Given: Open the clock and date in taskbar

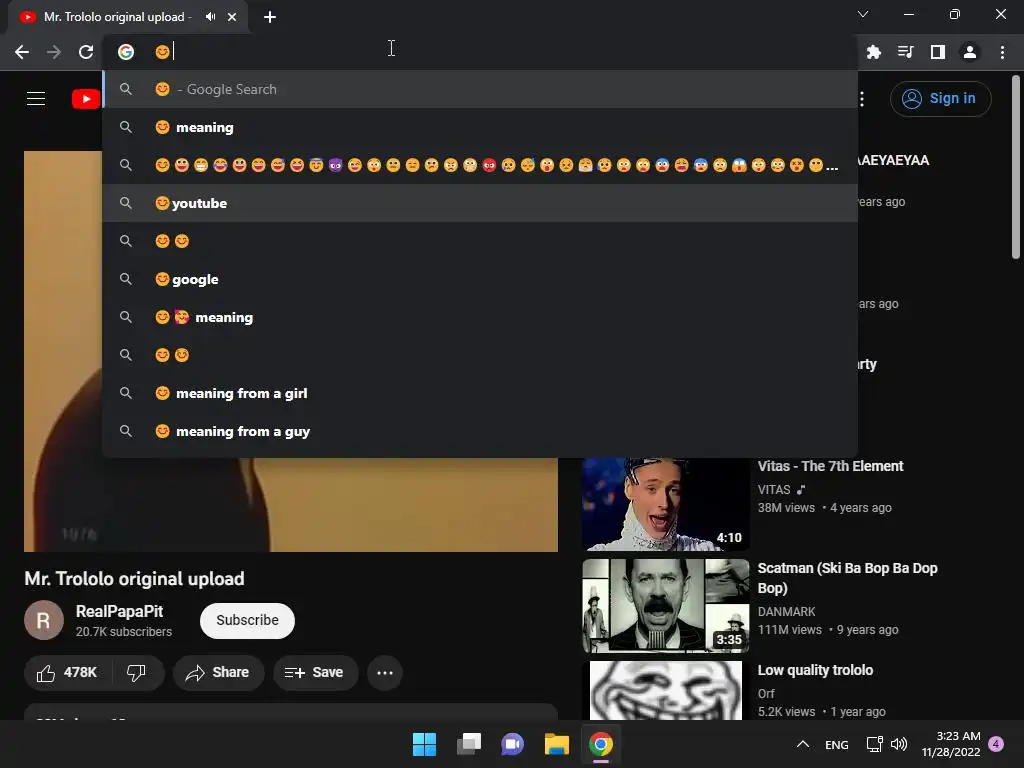Looking at the screenshot, I should (952, 744).
